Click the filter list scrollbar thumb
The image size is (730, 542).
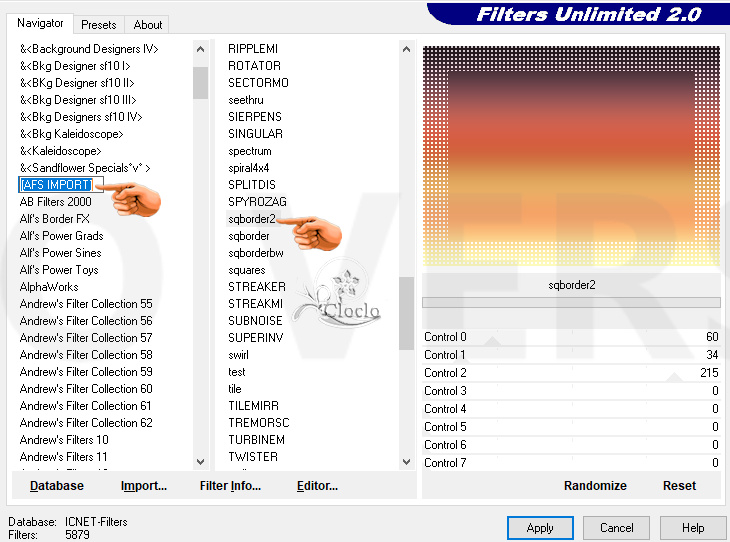(x=406, y=313)
